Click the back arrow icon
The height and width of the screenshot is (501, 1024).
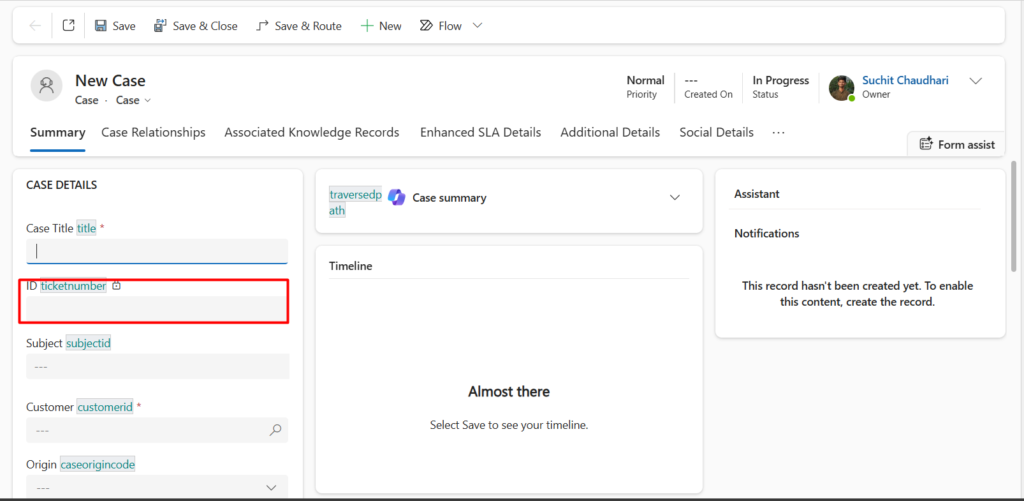coord(35,26)
